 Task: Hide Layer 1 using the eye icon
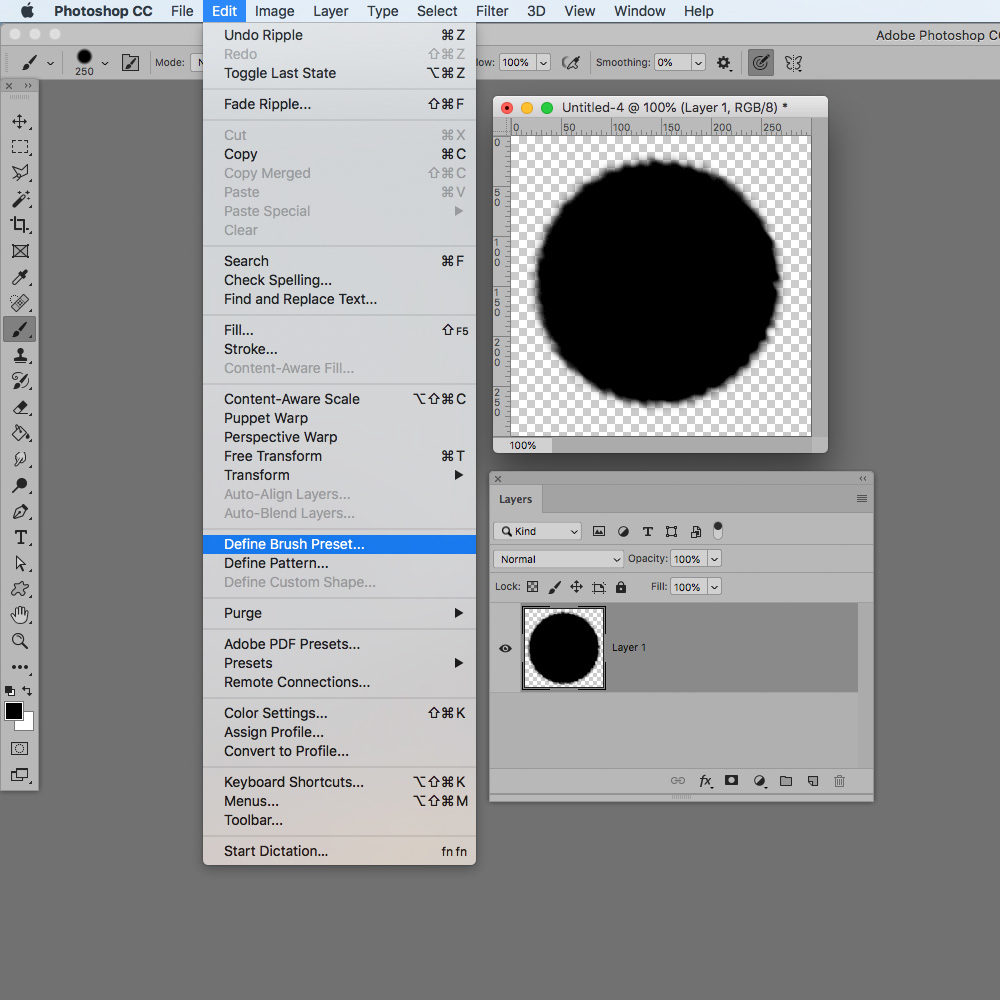pos(505,648)
